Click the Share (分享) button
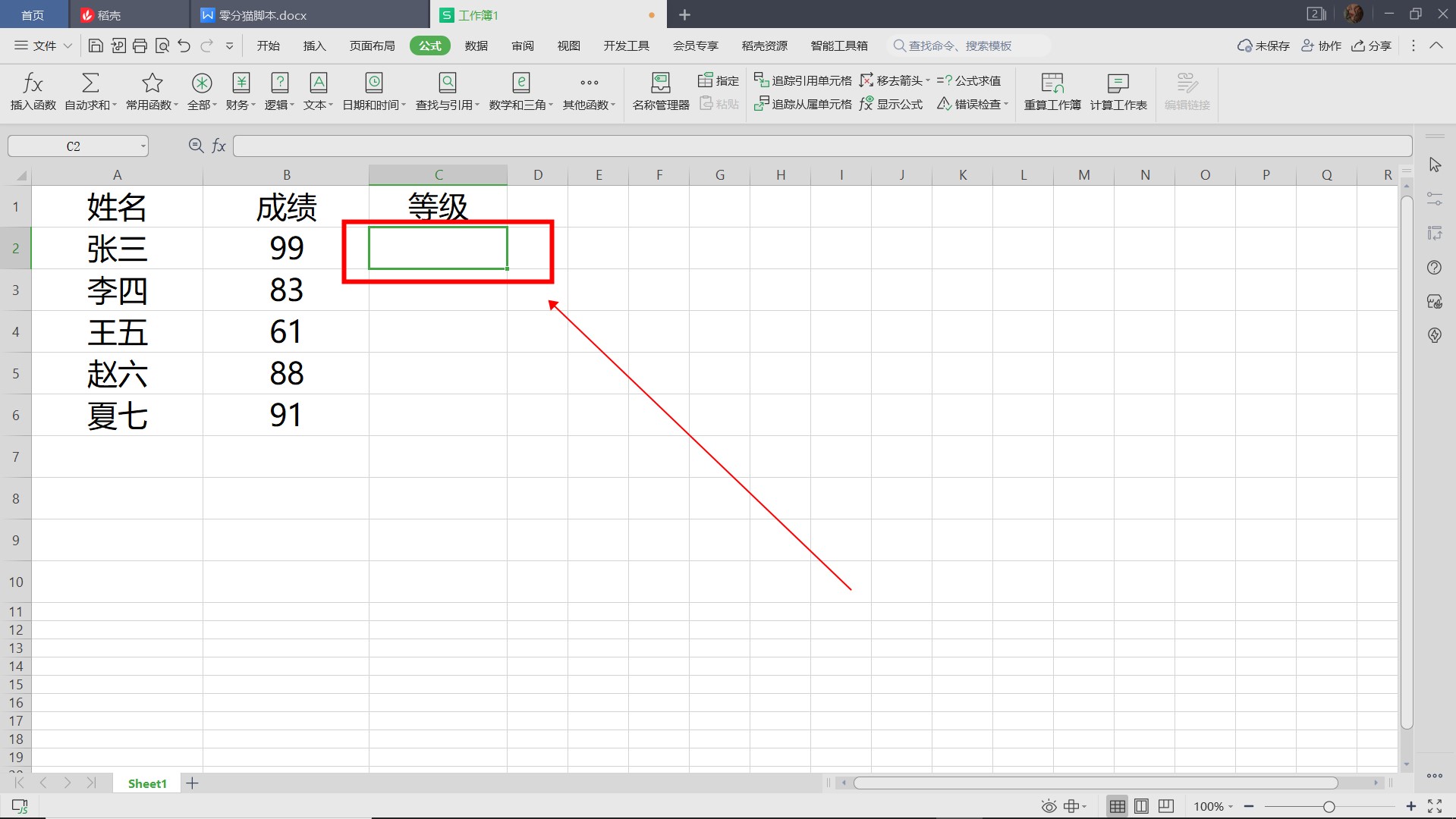 point(1372,46)
